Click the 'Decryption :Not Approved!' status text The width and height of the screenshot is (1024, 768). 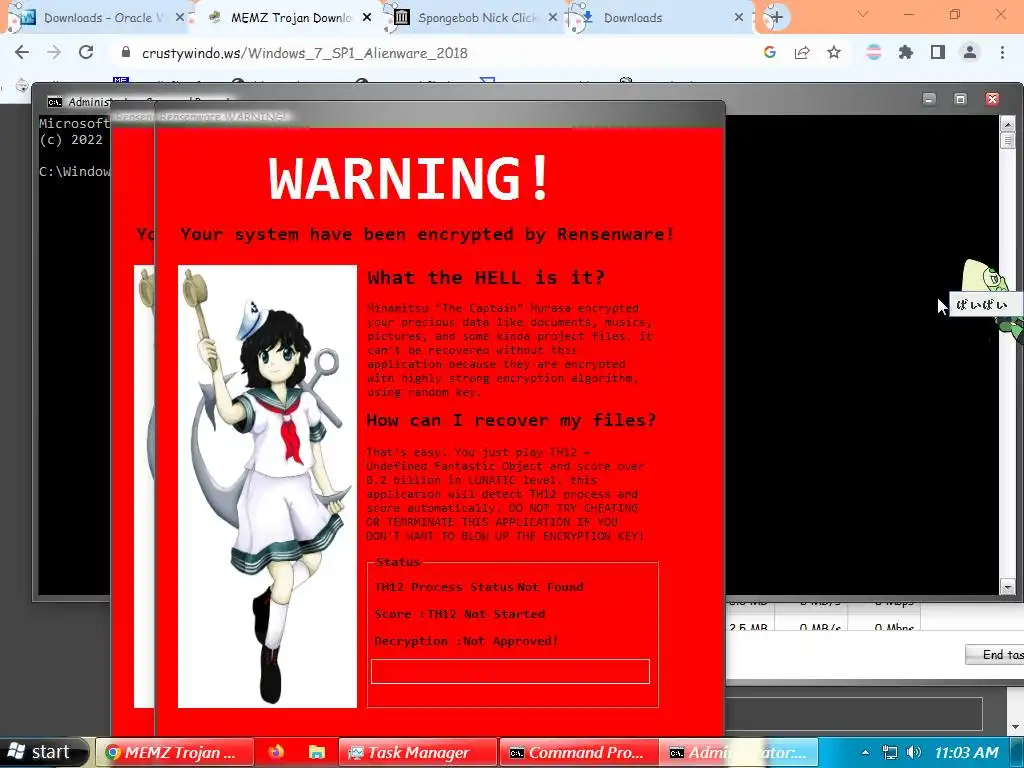(466, 641)
